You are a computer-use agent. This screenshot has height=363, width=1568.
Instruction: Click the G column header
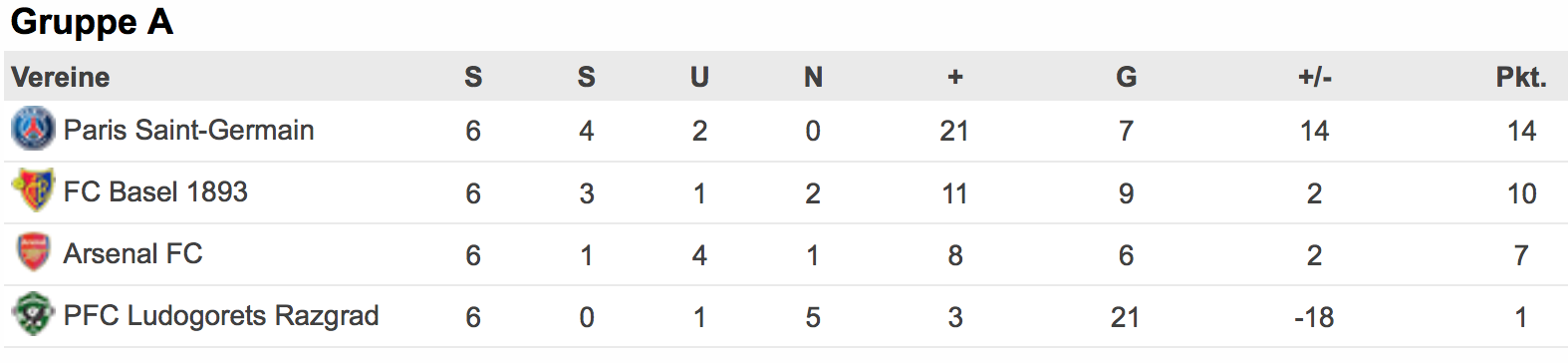1126,77
